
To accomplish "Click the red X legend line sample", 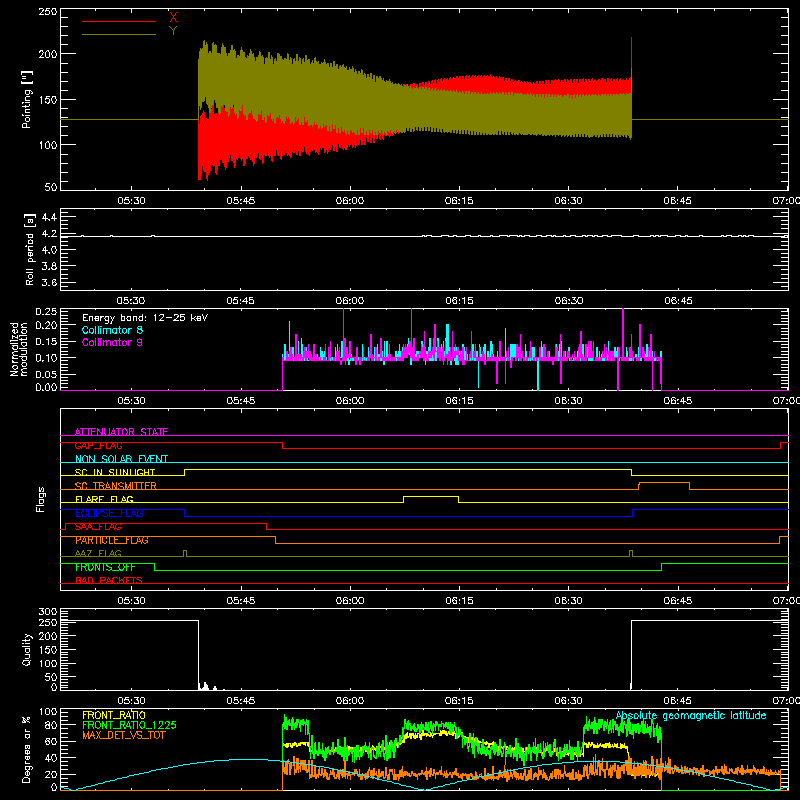I will [118, 21].
